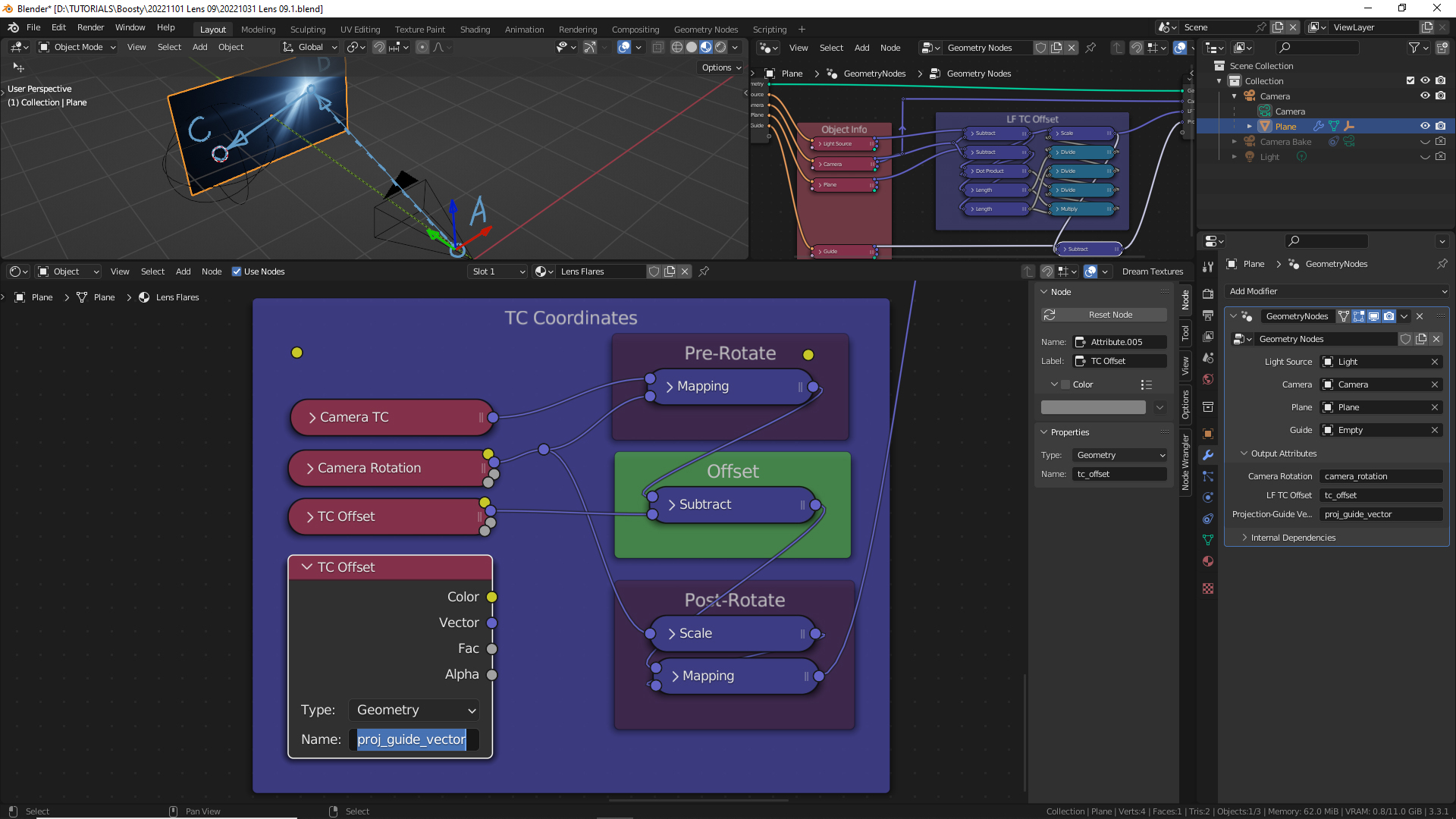
Task: Disable Plane object in renders
Action: [1441, 126]
